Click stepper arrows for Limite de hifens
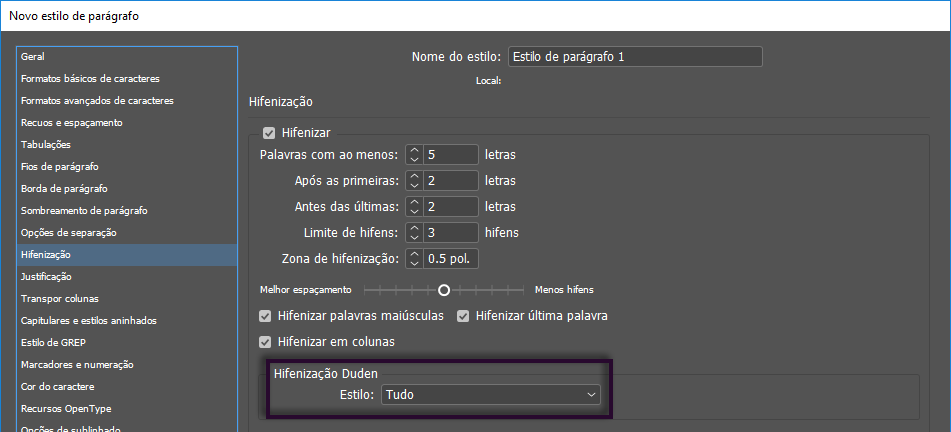Screen dimensions: 951x432 (x=414, y=233)
